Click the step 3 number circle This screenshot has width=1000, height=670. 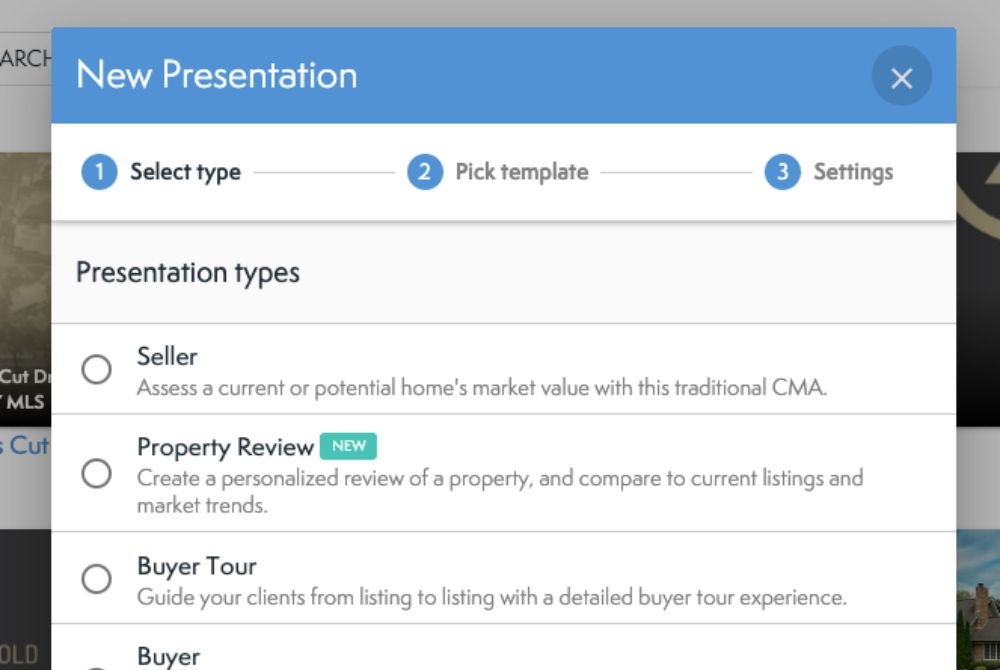(782, 172)
